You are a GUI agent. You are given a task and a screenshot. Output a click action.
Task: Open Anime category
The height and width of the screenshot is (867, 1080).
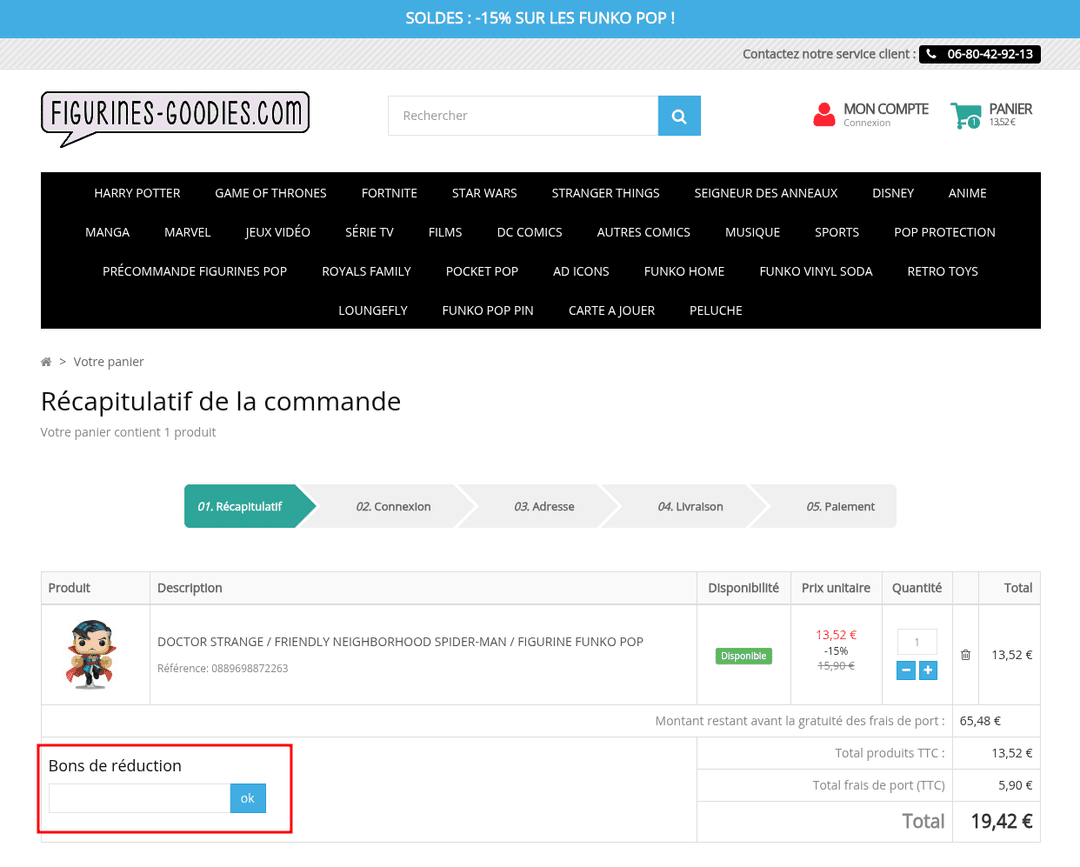tap(967, 193)
